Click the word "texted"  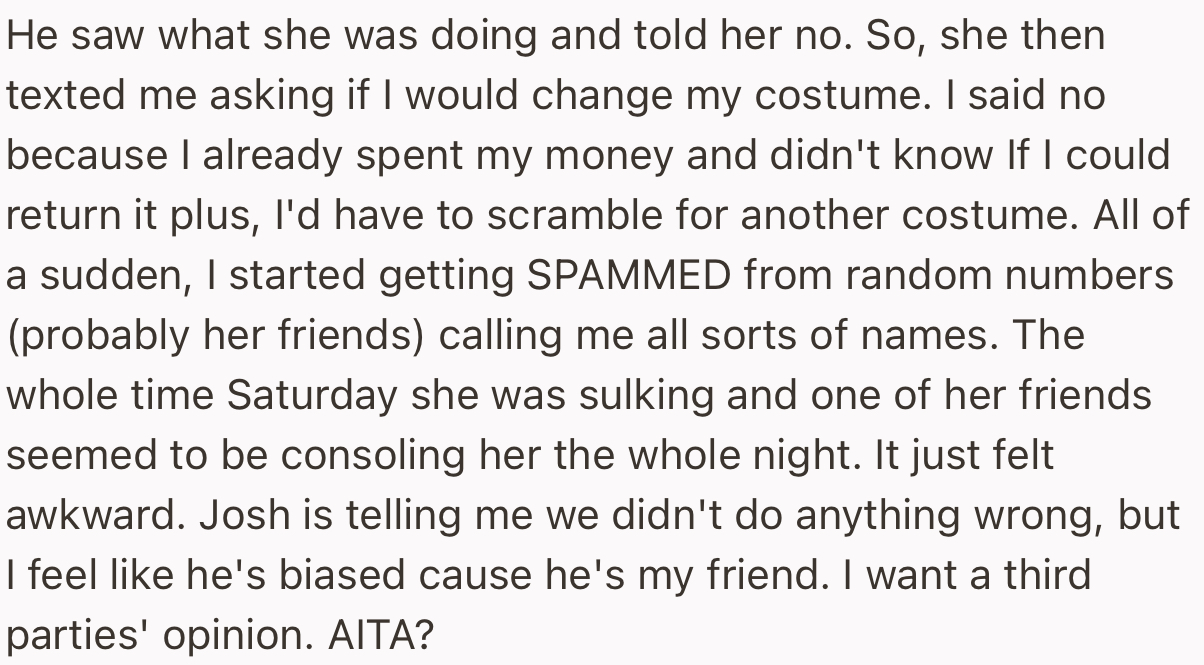(x=63, y=95)
